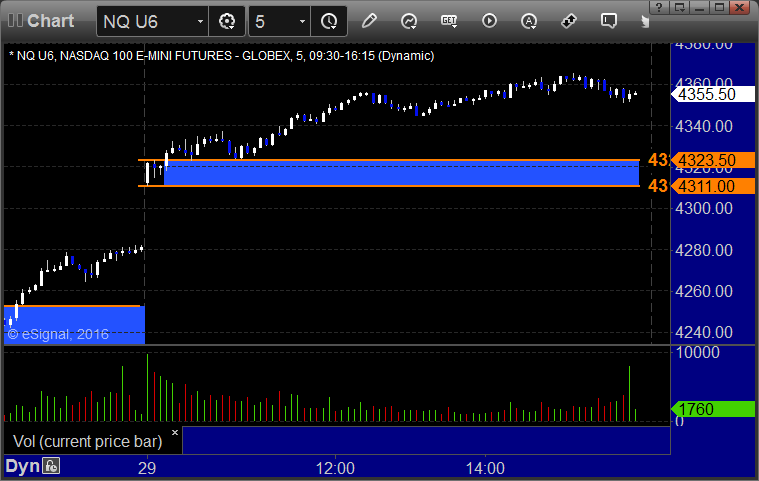Click the Vol (current price bar) label
Image resolution: width=759 pixels, height=481 pixels.
point(87,441)
